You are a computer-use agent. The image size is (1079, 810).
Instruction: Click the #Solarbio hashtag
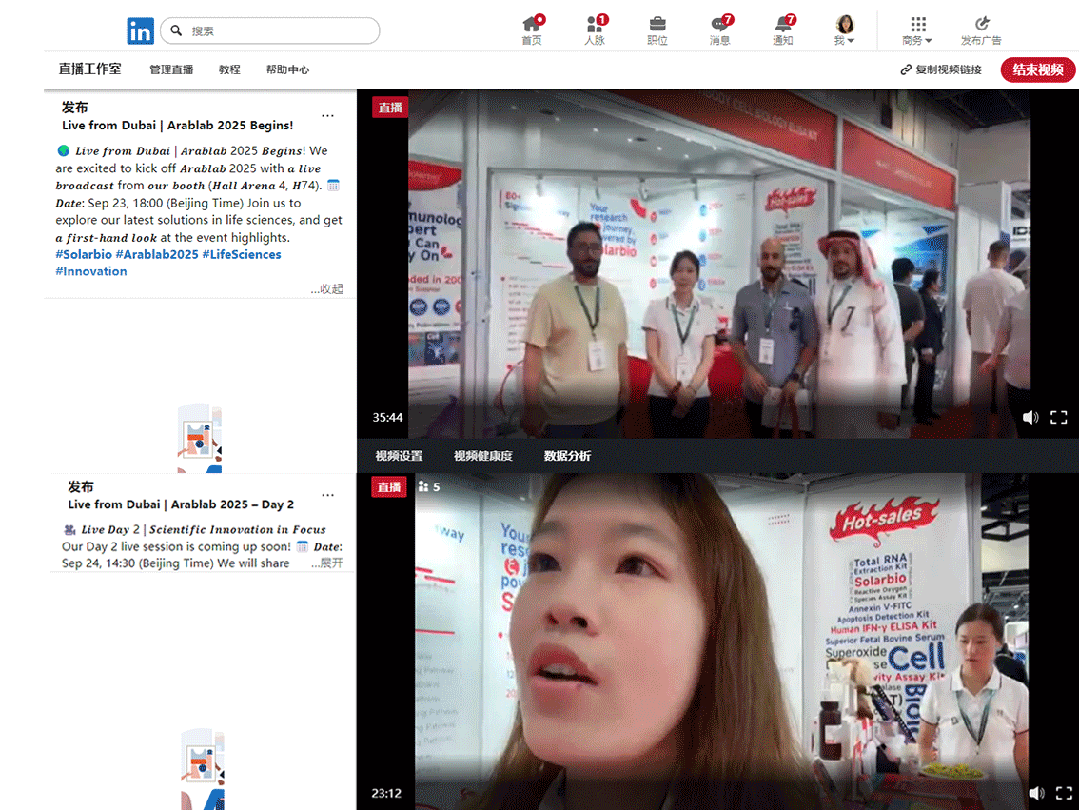[83, 255]
